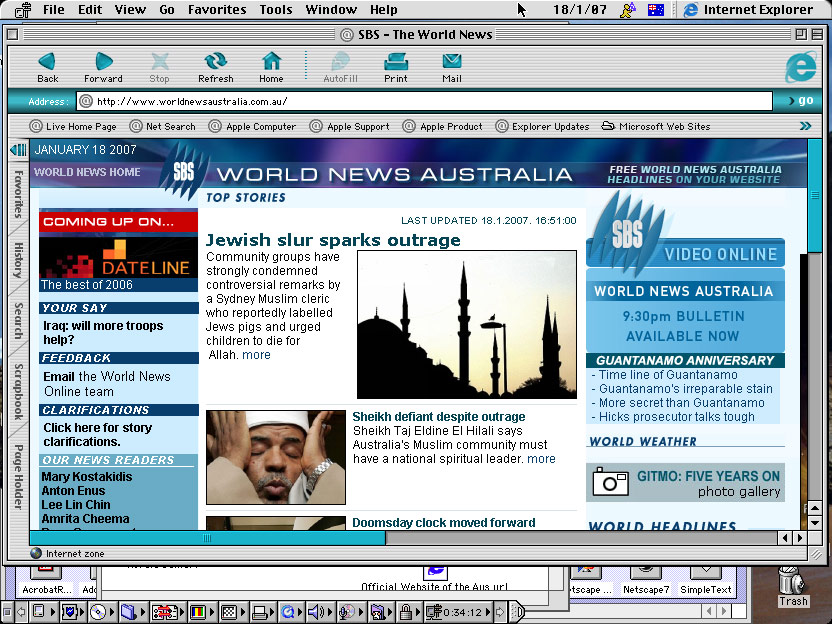Open Doomsday clock moved forward story
Image resolution: width=832 pixels, height=624 pixels.
click(444, 523)
